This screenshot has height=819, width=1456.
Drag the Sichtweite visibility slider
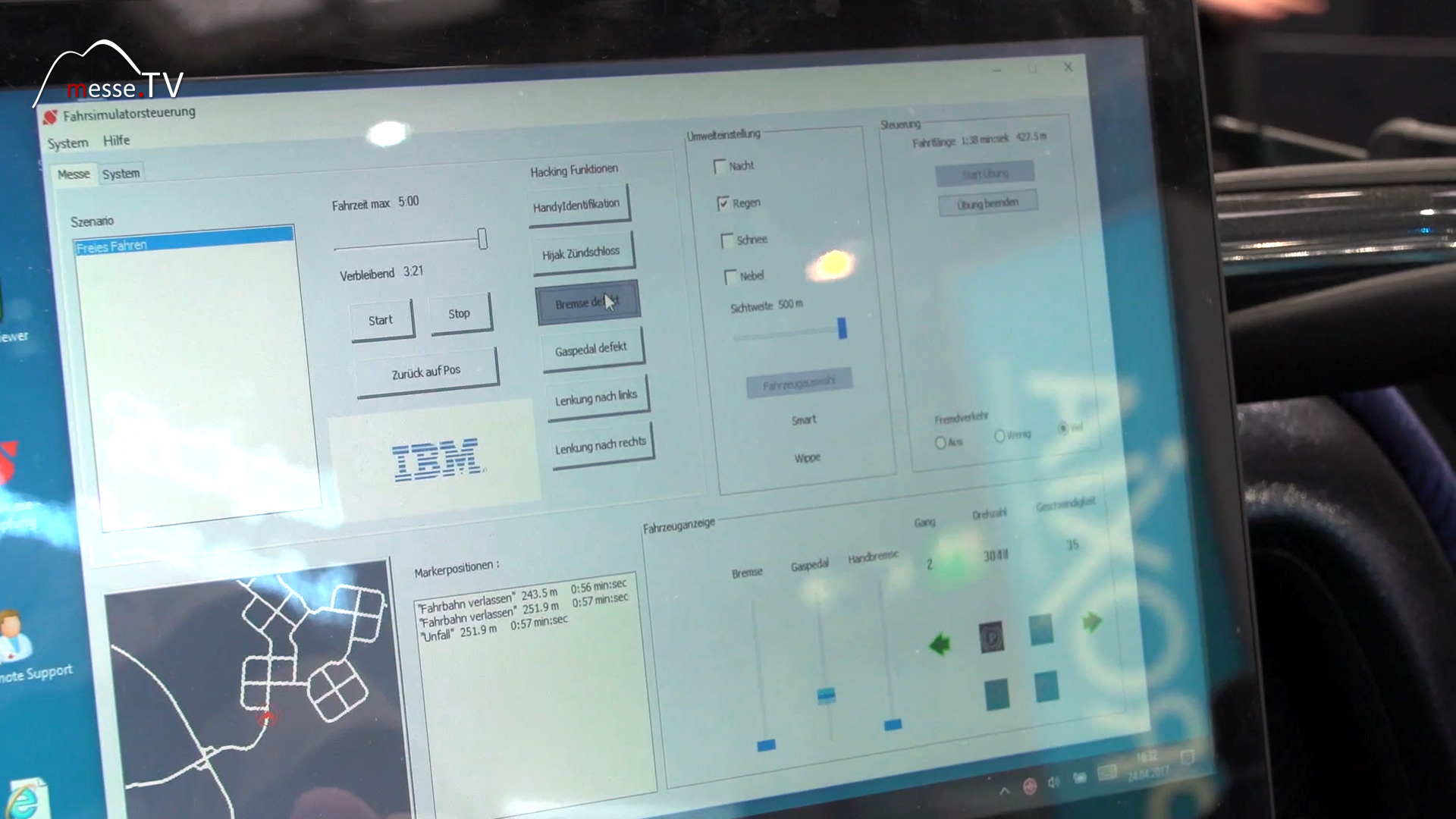pos(842,329)
